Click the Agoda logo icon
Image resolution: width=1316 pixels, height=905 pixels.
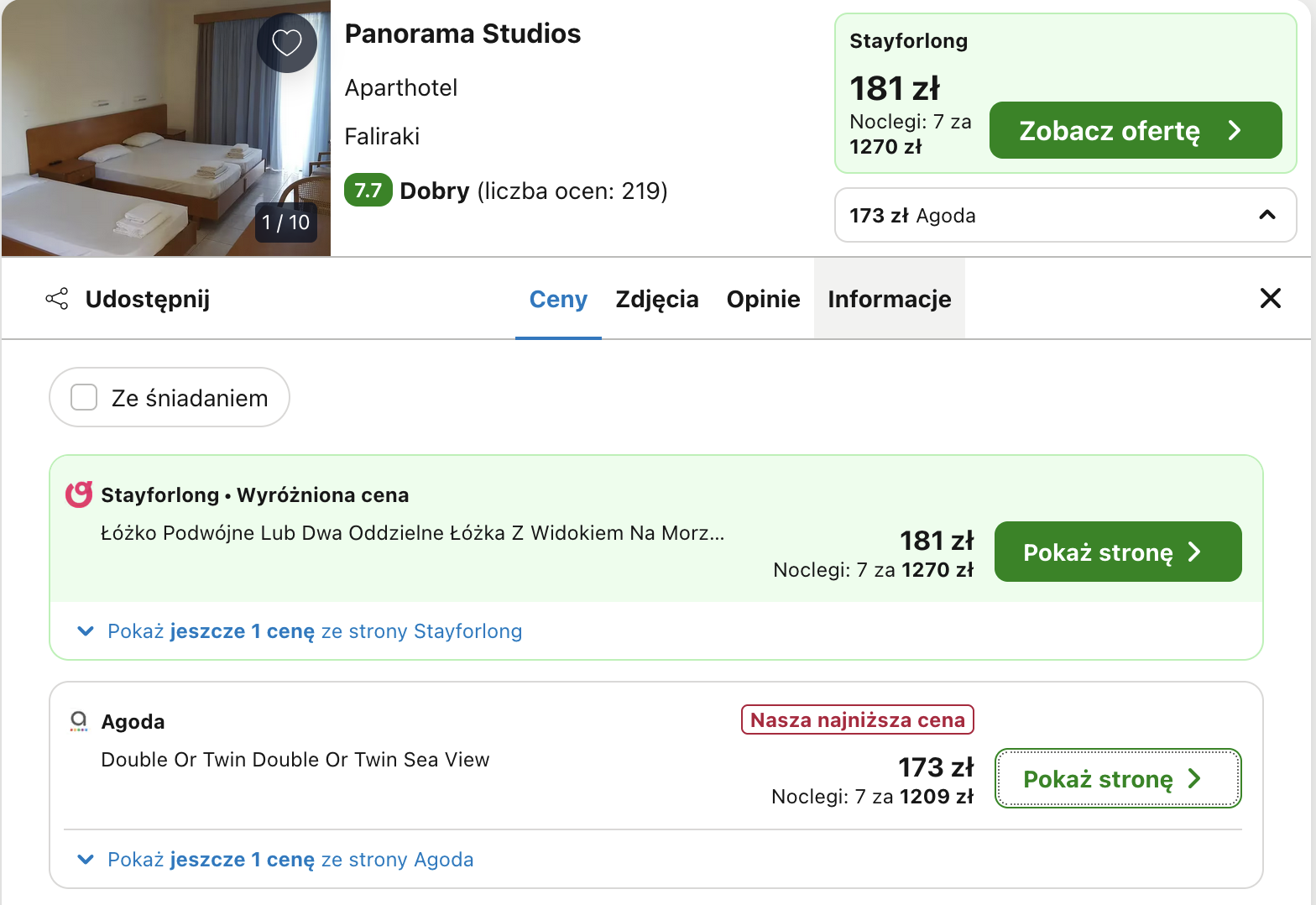(79, 721)
